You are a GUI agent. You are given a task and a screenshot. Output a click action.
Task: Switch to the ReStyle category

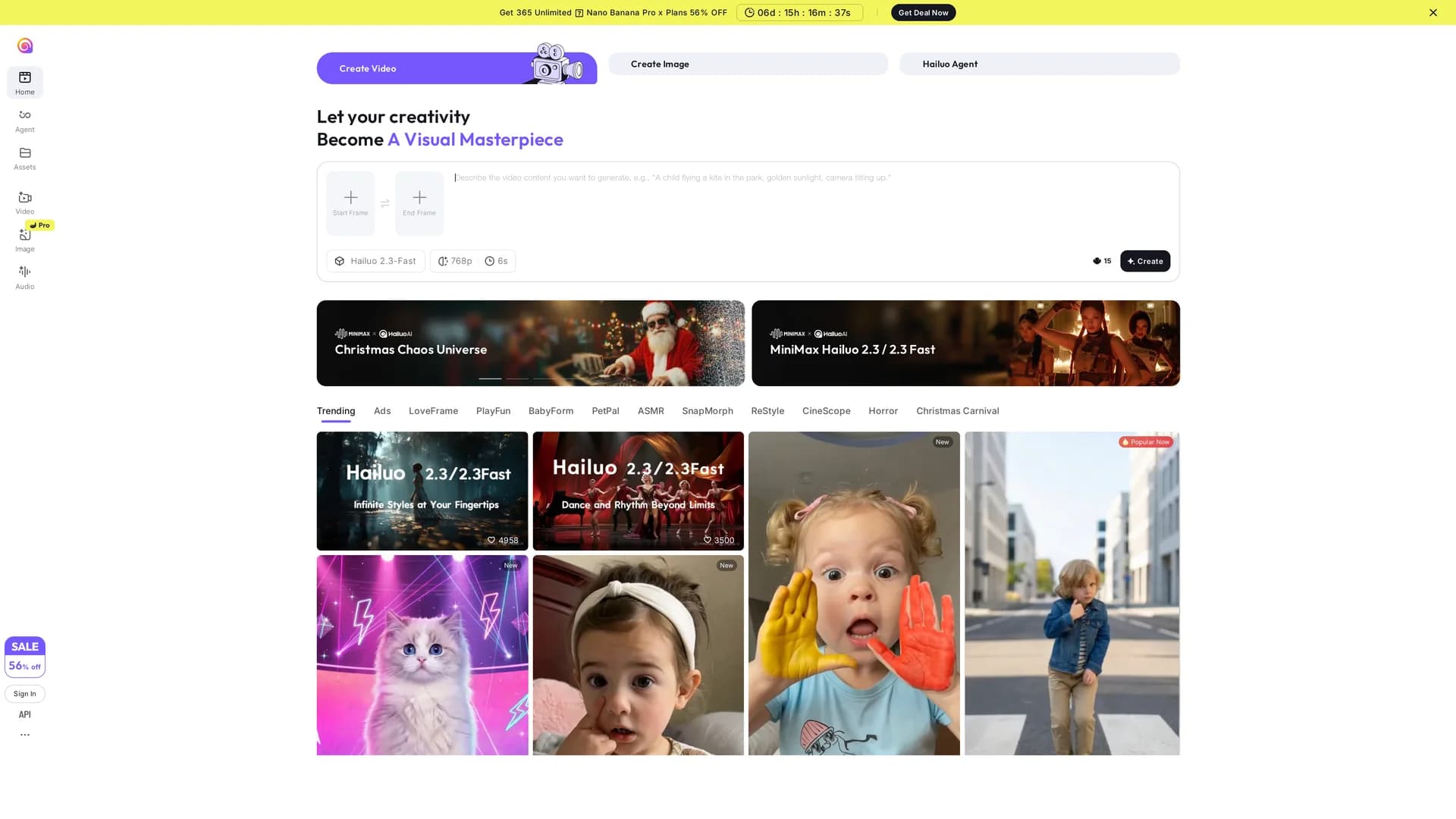tap(767, 411)
